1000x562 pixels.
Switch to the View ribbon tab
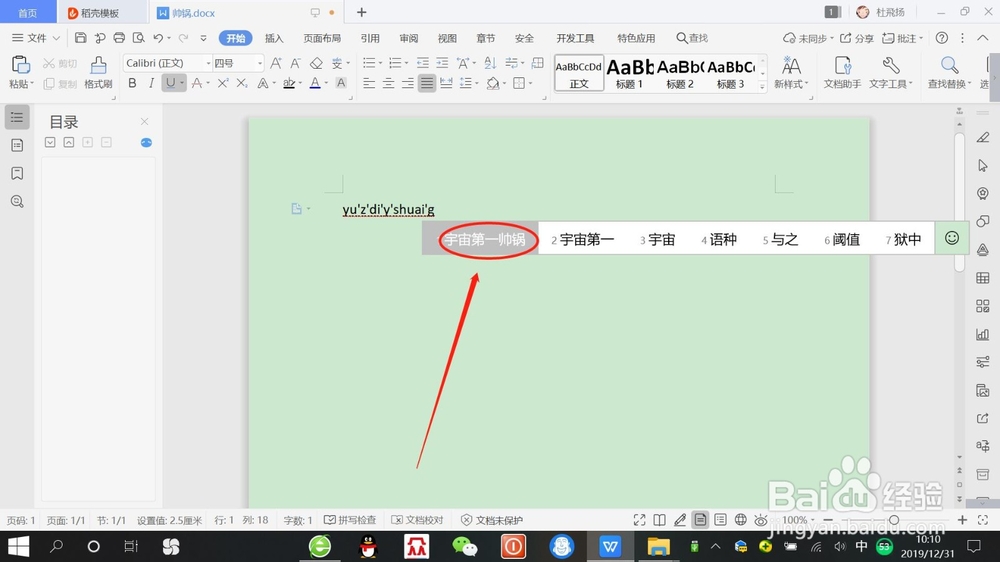(447, 38)
